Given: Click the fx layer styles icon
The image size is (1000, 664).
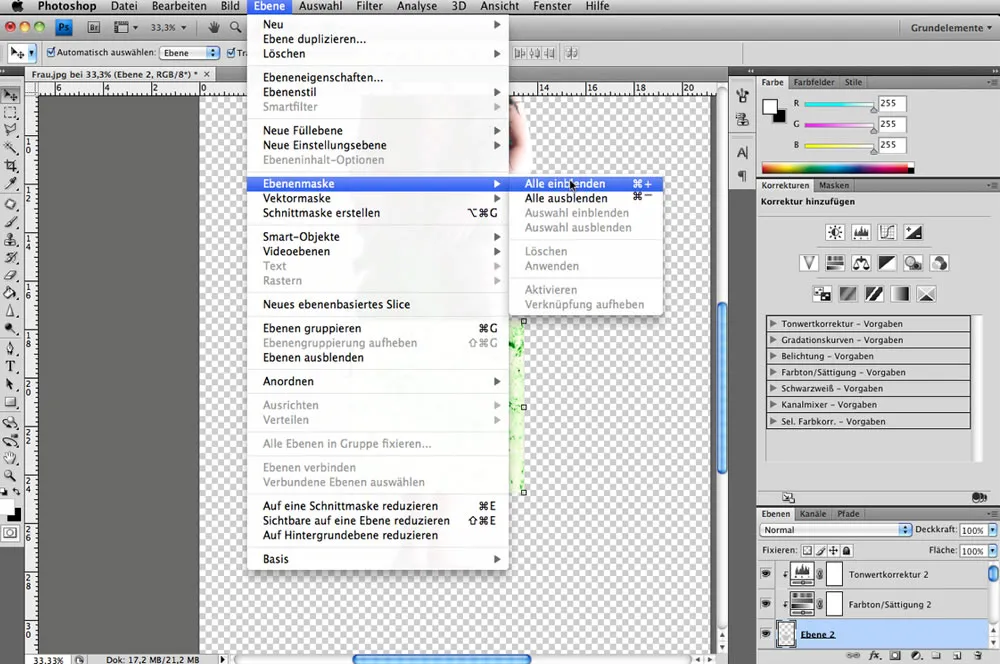Looking at the screenshot, I should pyautogui.click(x=874, y=656).
